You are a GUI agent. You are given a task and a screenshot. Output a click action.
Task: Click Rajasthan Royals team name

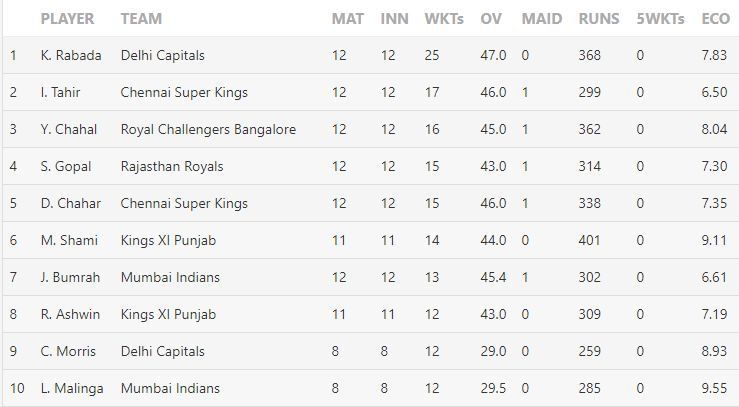[x=171, y=166]
